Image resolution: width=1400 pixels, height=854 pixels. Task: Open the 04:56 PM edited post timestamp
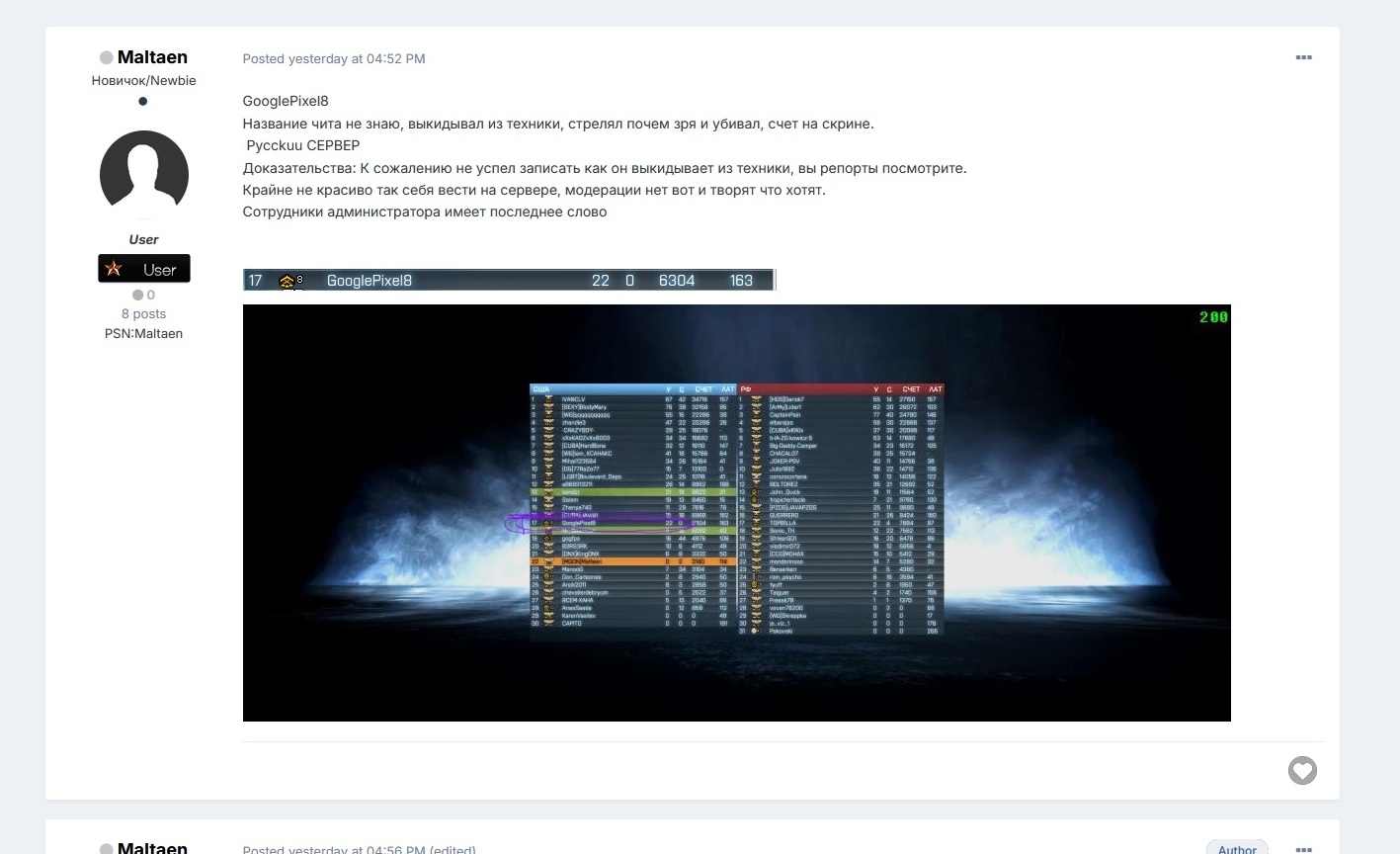tap(360, 849)
